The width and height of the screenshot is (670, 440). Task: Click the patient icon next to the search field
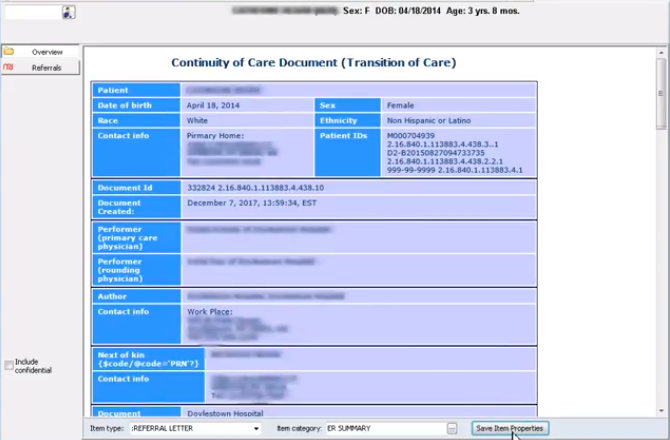69,12
